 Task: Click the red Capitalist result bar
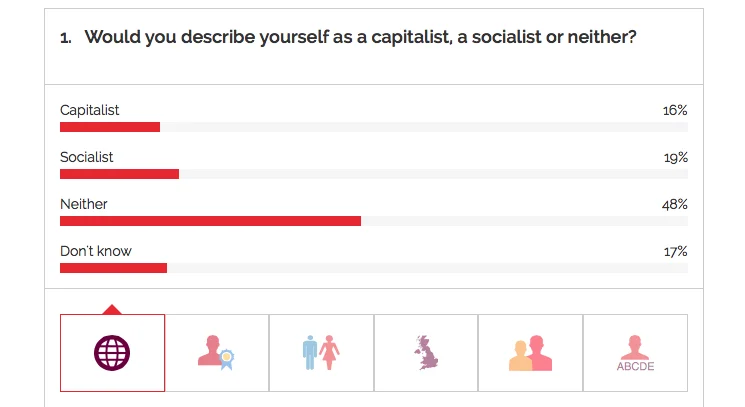pos(110,127)
